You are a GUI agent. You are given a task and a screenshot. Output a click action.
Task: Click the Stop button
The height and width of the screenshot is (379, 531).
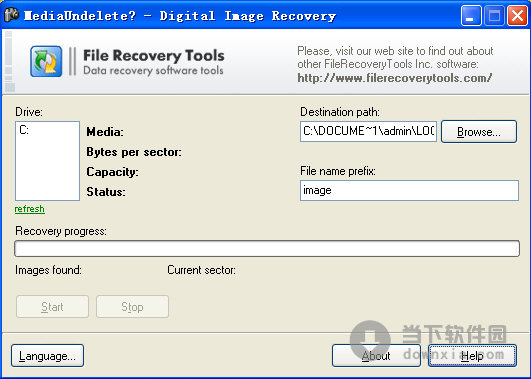[132, 307]
